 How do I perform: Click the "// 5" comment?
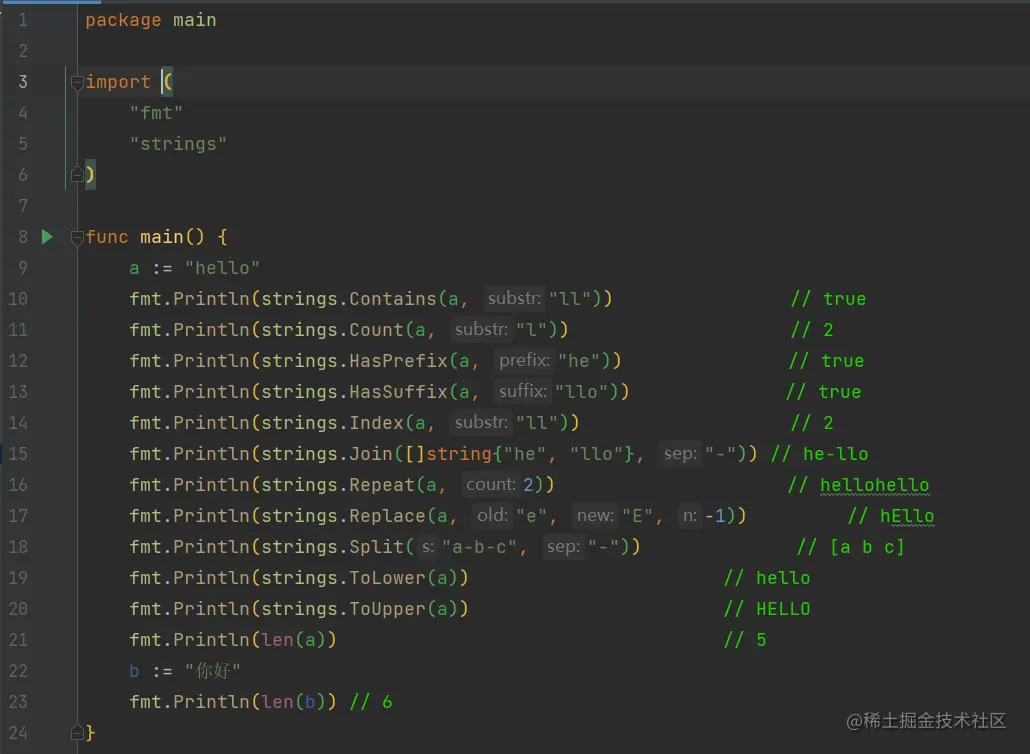[x=745, y=640]
